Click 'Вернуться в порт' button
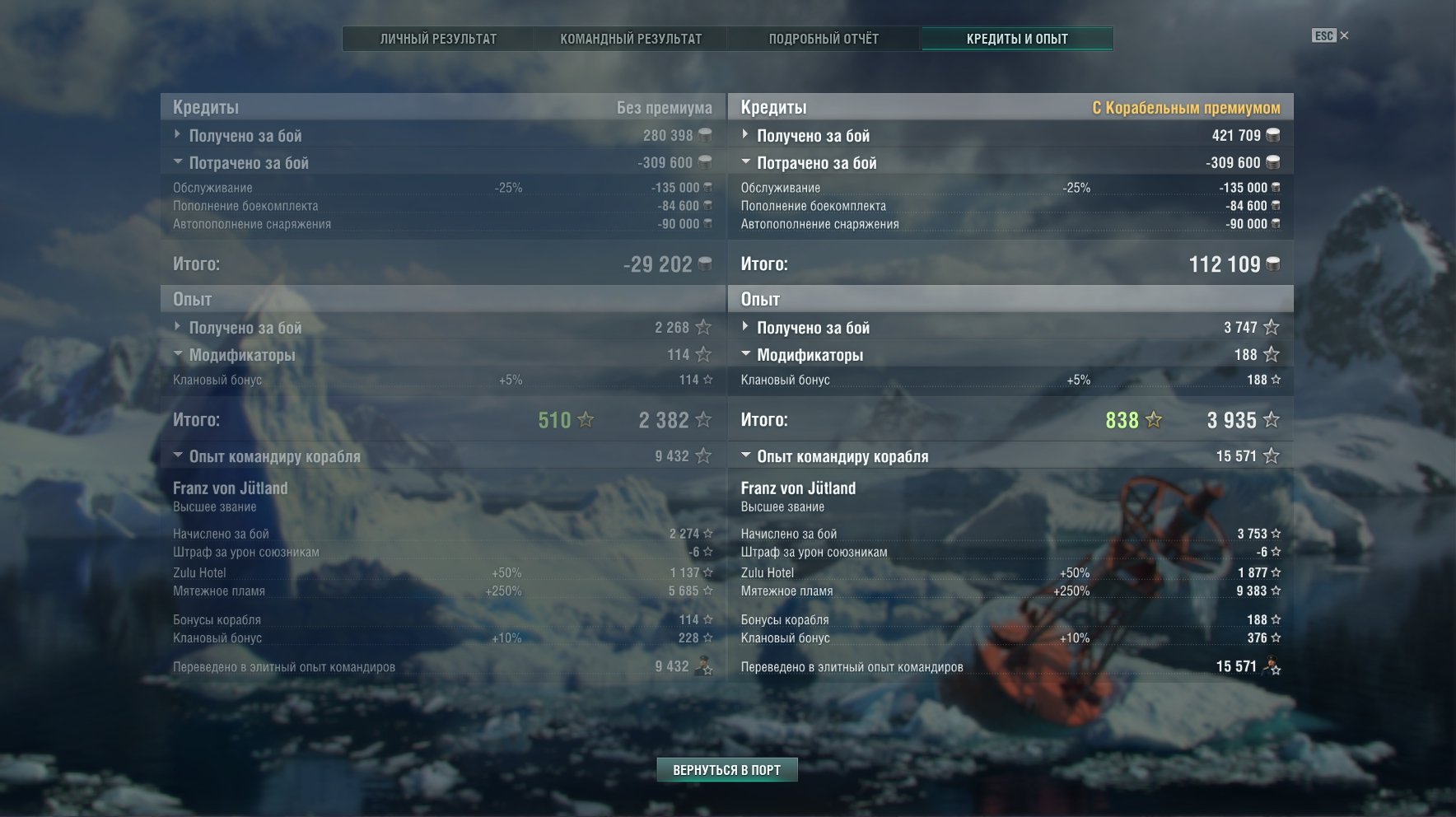 [x=727, y=770]
